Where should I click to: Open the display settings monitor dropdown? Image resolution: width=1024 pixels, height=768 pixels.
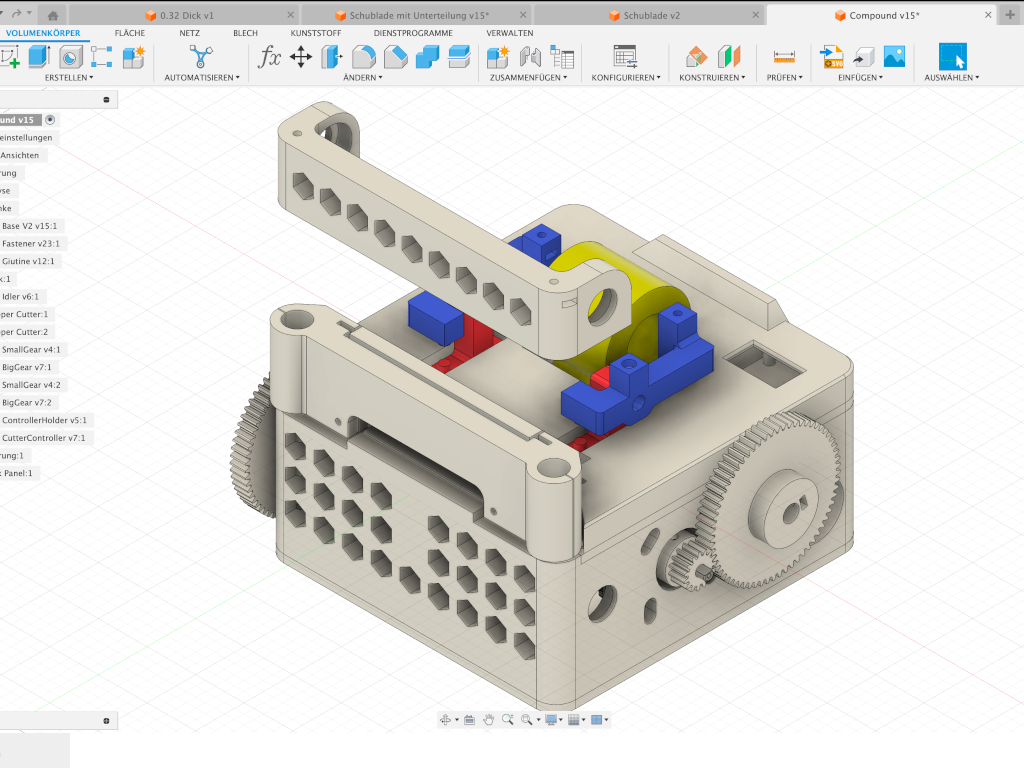click(554, 720)
